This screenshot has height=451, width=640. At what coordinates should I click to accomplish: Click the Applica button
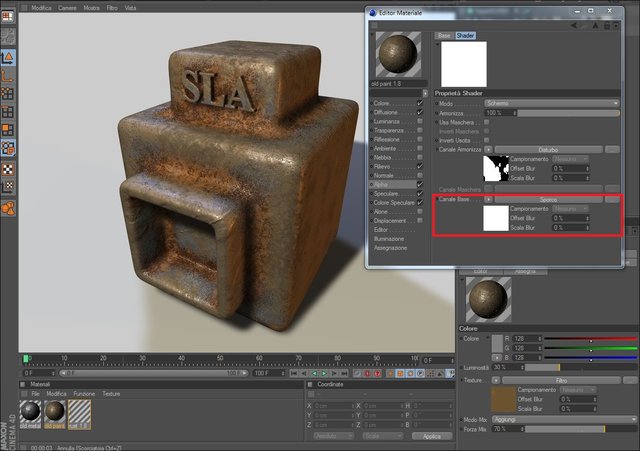(x=432, y=436)
